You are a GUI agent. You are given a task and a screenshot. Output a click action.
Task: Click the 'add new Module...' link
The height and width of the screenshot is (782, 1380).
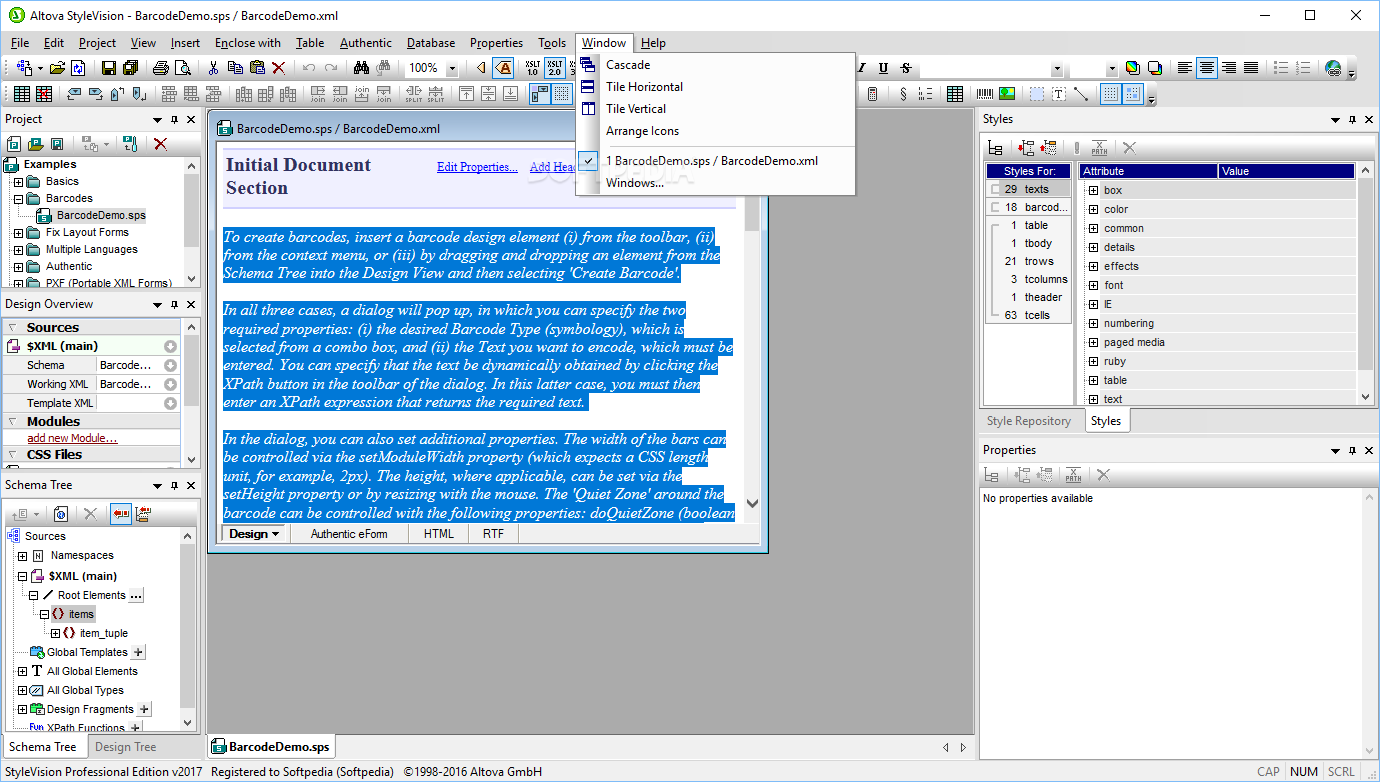(72, 438)
